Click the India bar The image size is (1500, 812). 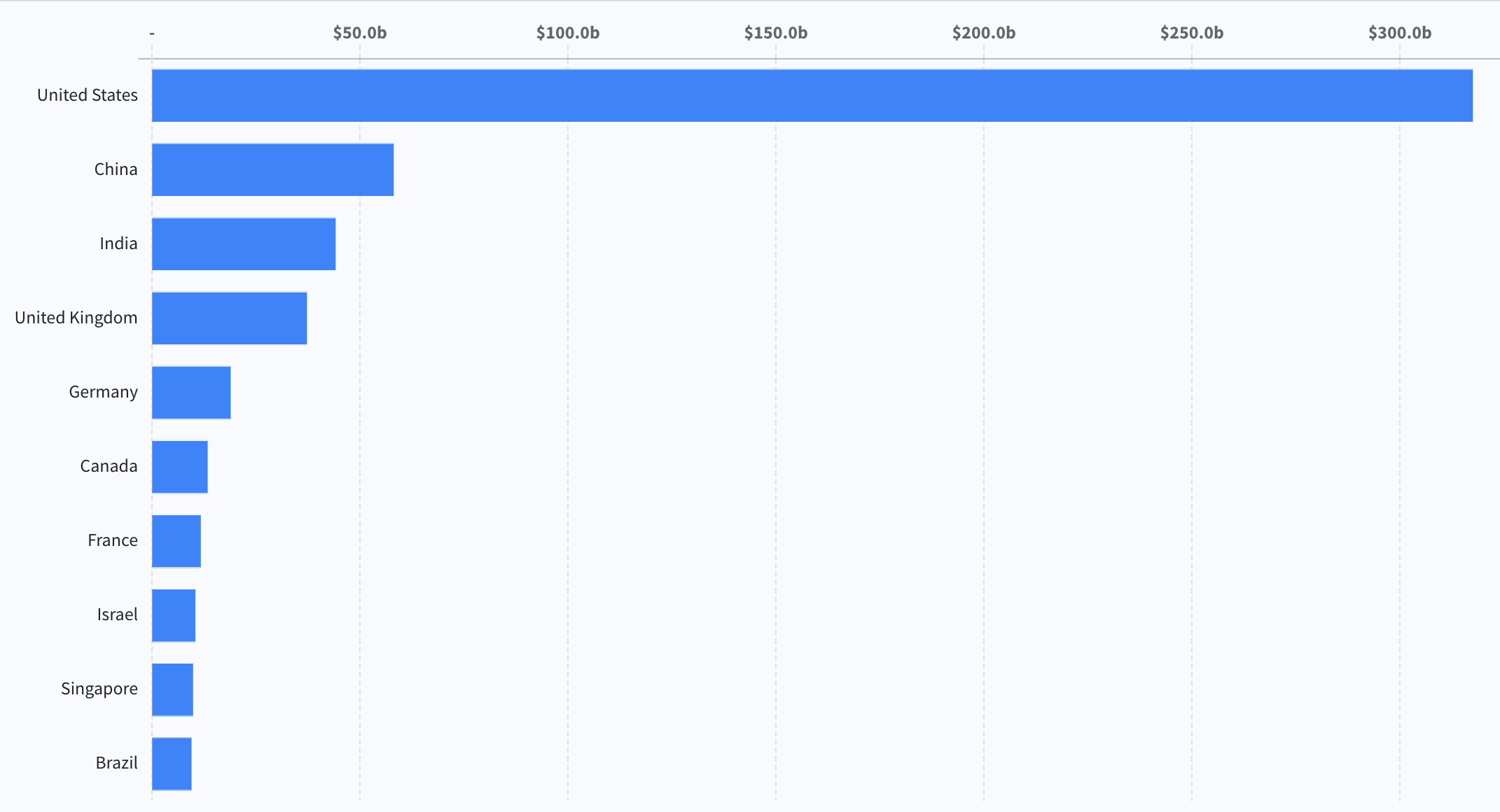(244, 244)
